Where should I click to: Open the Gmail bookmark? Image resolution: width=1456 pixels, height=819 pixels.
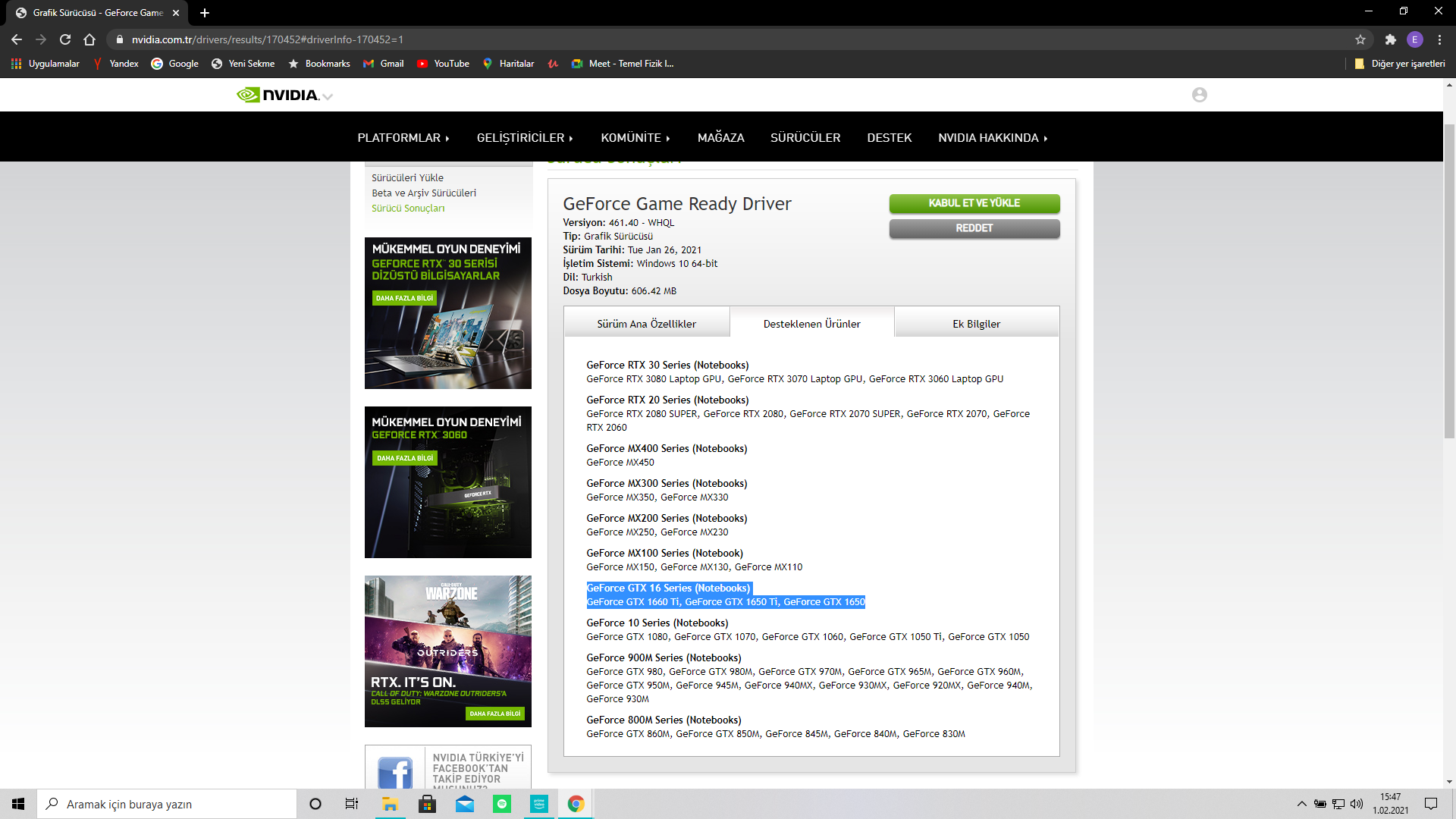coord(384,64)
